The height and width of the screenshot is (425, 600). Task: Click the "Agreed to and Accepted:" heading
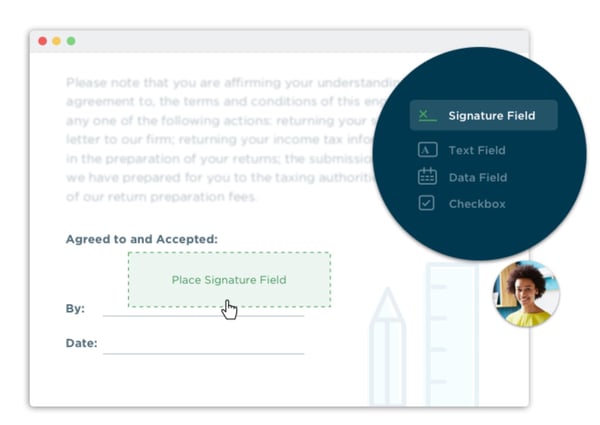[x=141, y=239]
